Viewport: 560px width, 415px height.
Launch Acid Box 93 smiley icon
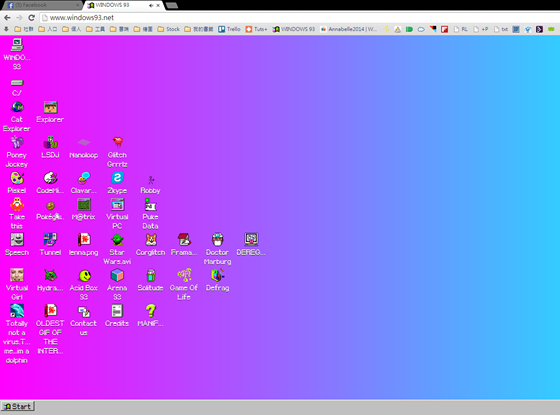point(84,276)
